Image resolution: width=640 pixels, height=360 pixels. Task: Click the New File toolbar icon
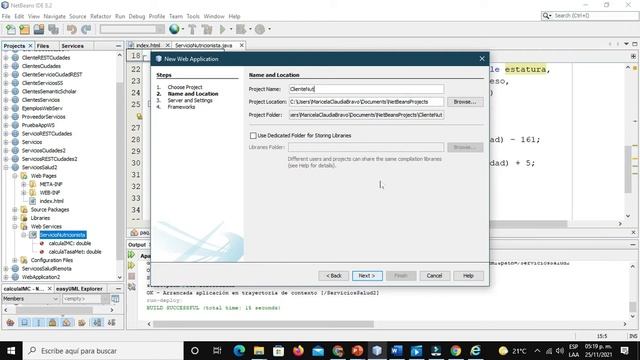click(11, 29)
